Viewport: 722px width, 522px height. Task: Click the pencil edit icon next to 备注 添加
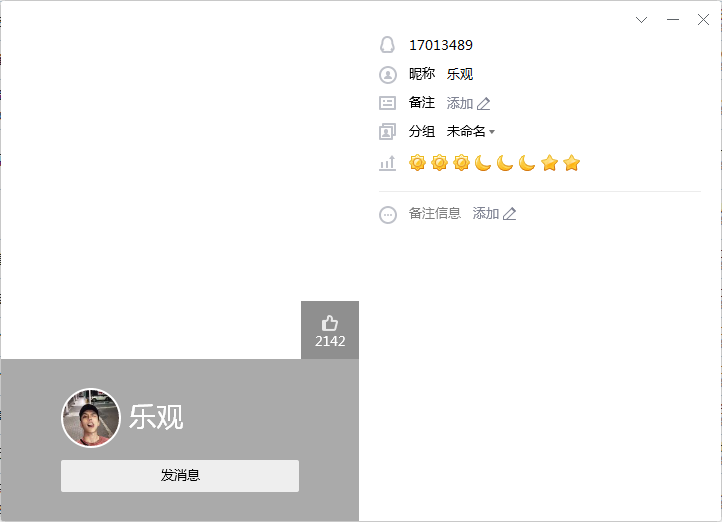pos(483,104)
